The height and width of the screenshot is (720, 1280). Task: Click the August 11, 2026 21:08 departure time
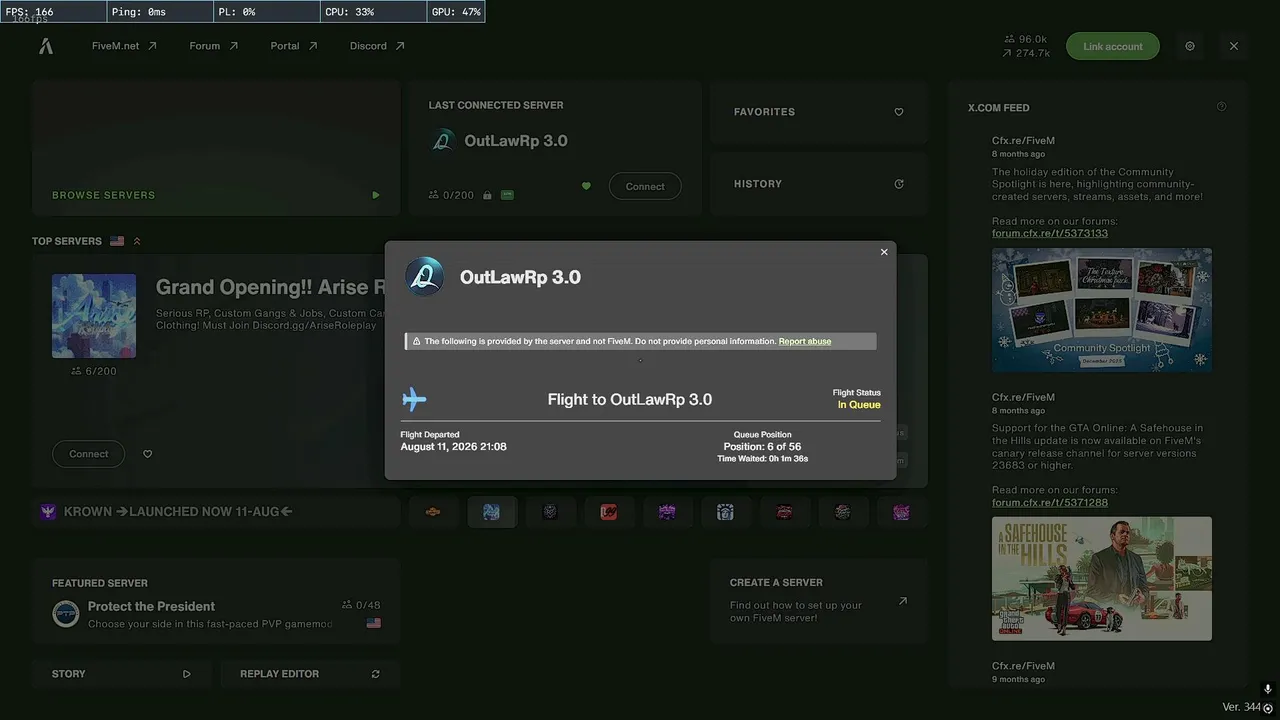coord(453,447)
